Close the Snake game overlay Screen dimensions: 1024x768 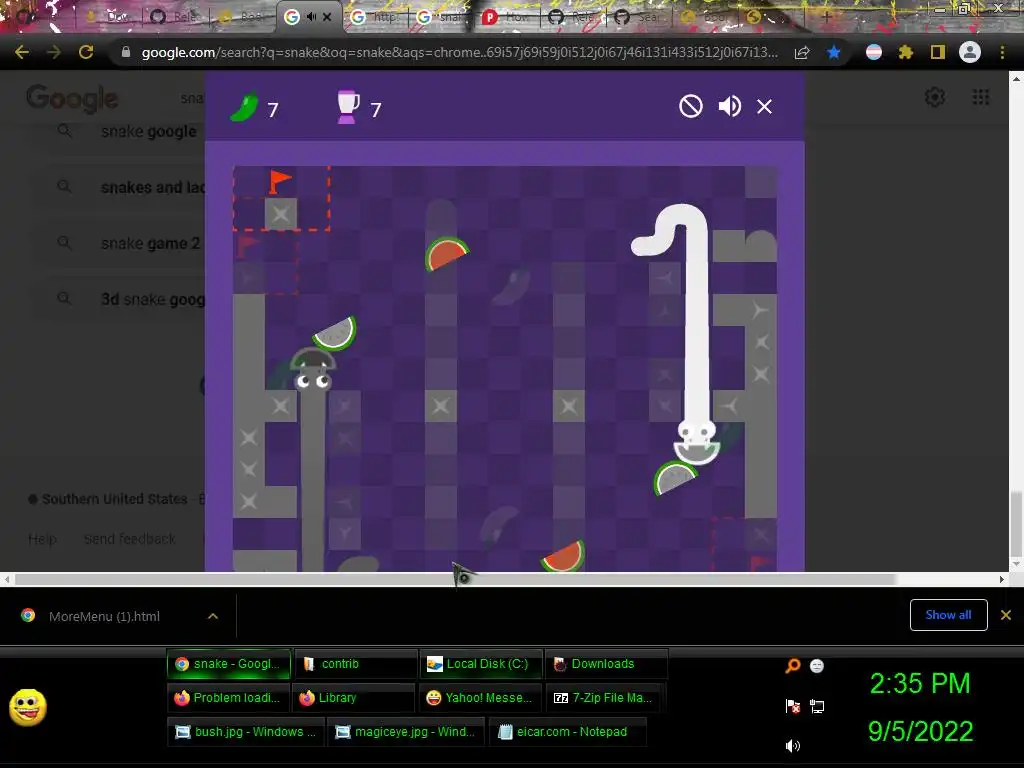(x=764, y=106)
